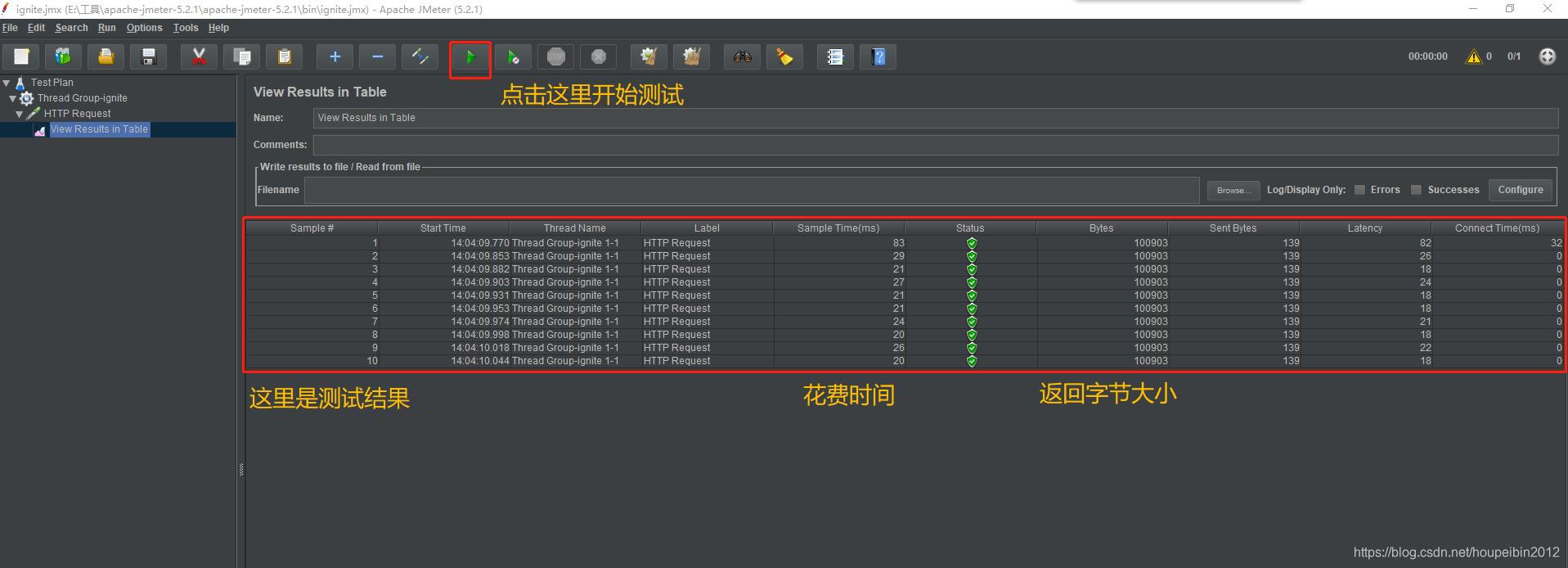This screenshot has height=568, width=1568.
Task: Sort by Start Time column header
Action: point(443,228)
